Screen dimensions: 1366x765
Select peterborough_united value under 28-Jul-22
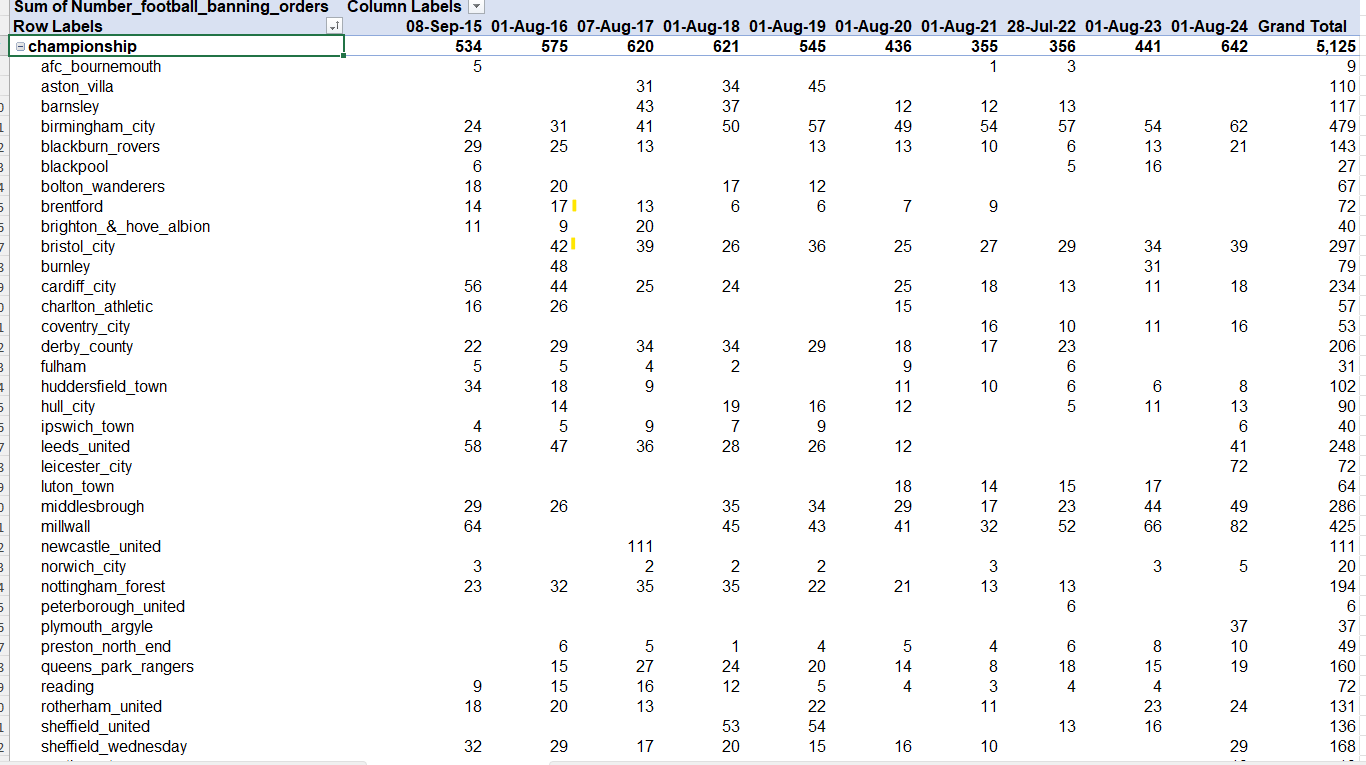coord(1071,607)
